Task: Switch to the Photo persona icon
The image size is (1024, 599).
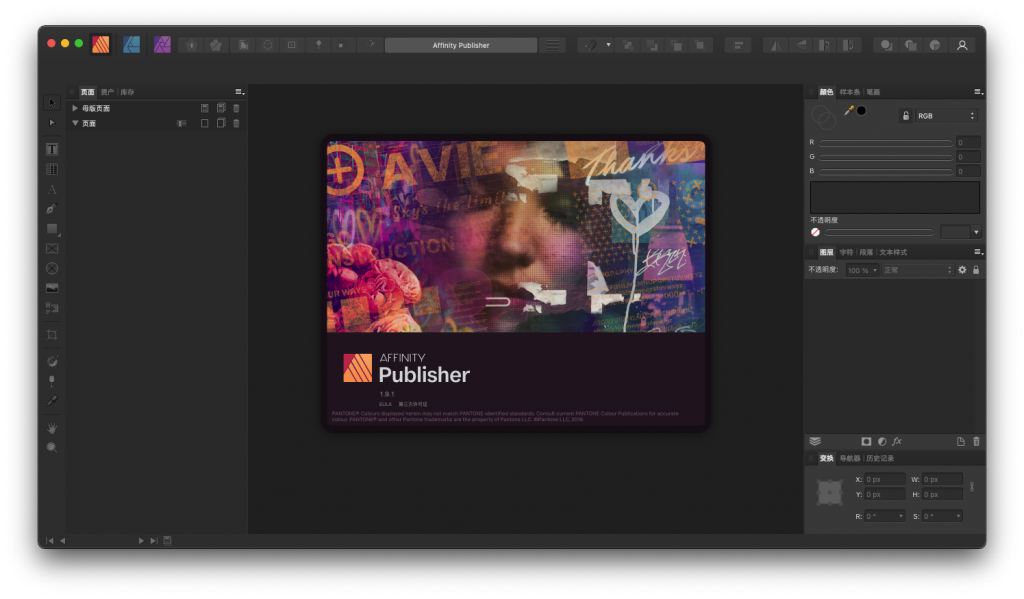Action: pyautogui.click(x=162, y=44)
